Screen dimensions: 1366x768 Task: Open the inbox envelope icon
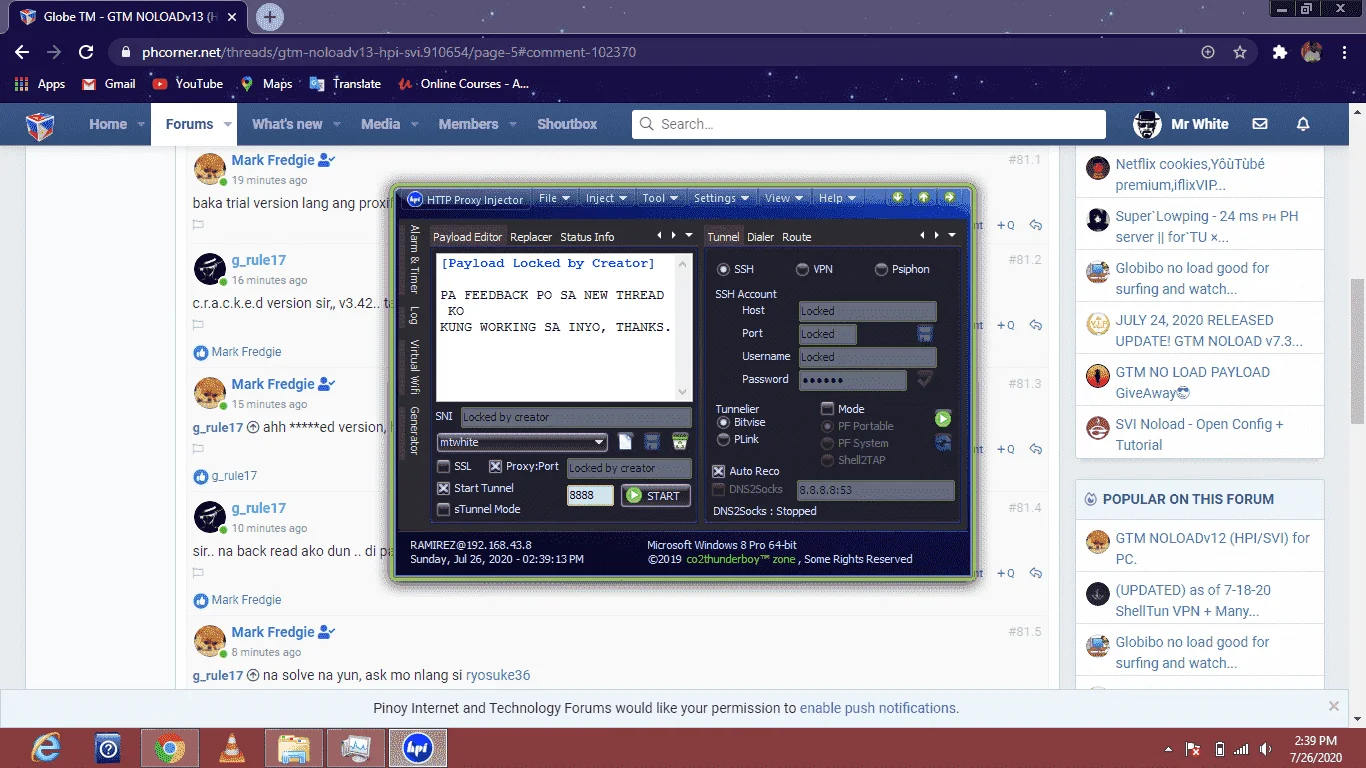[1260, 124]
